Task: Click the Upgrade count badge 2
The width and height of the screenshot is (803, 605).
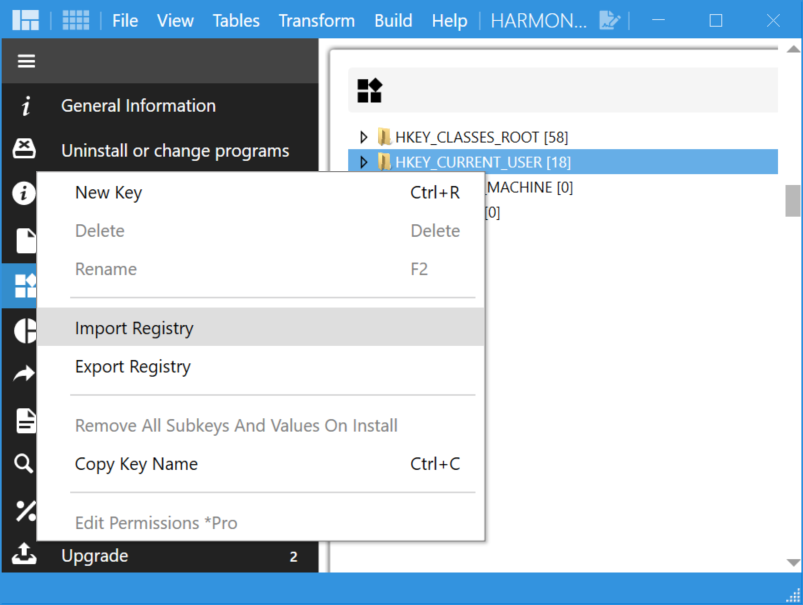Action: pyautogui.click(x=293, y=557)
